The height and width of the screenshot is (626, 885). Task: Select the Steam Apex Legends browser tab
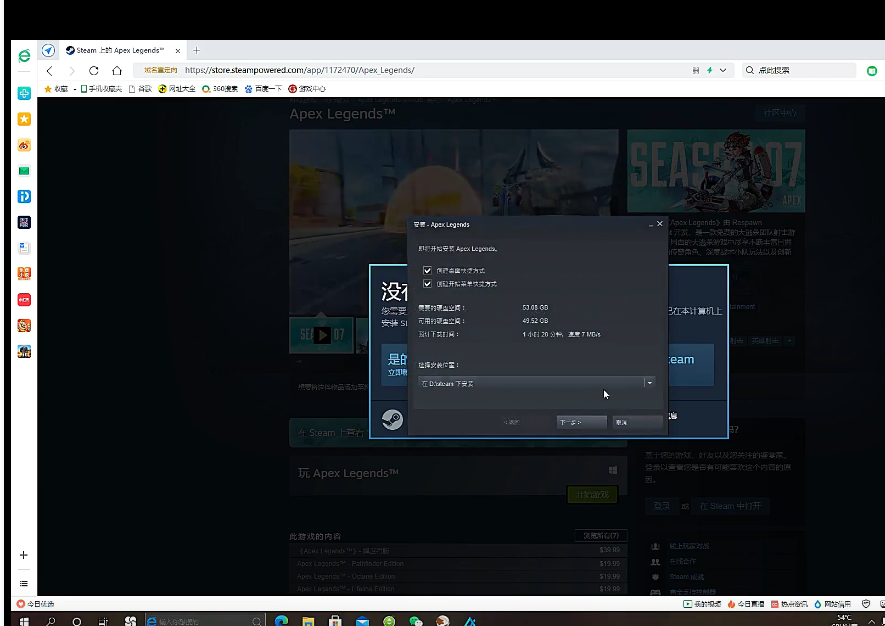pyautogui.click(x=120, y=50)
